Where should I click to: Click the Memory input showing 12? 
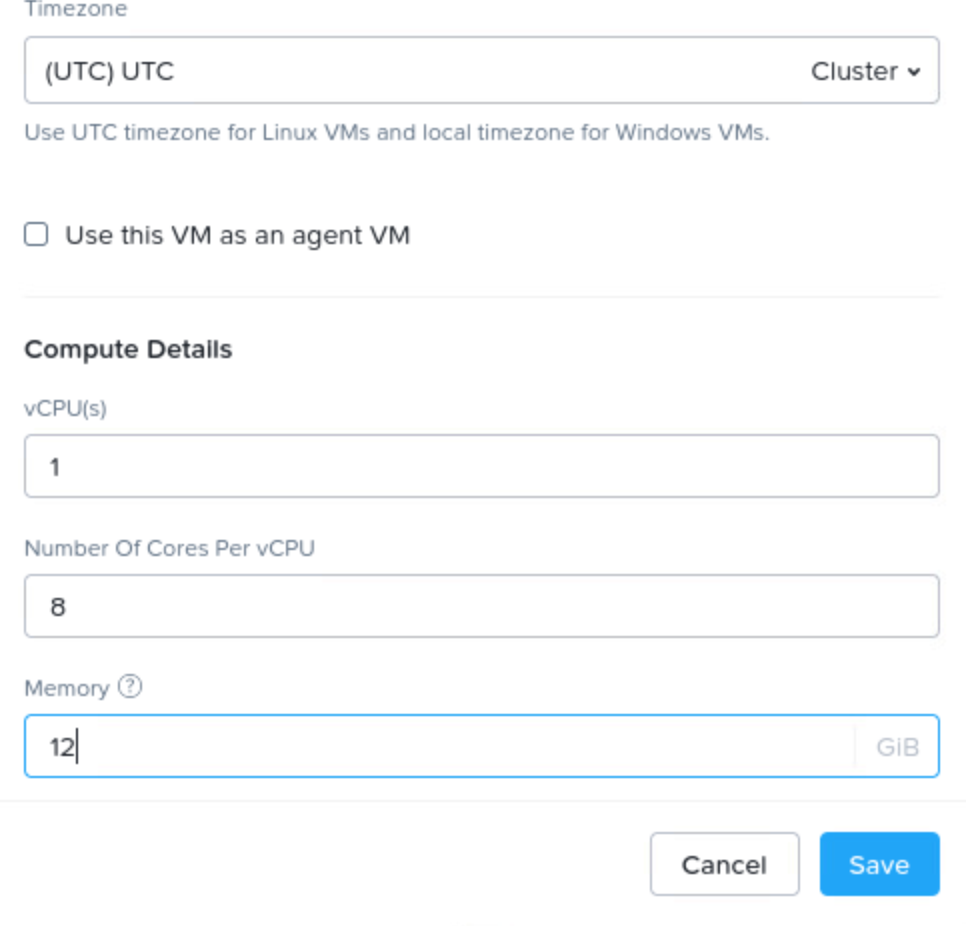(x=400, y=746)
